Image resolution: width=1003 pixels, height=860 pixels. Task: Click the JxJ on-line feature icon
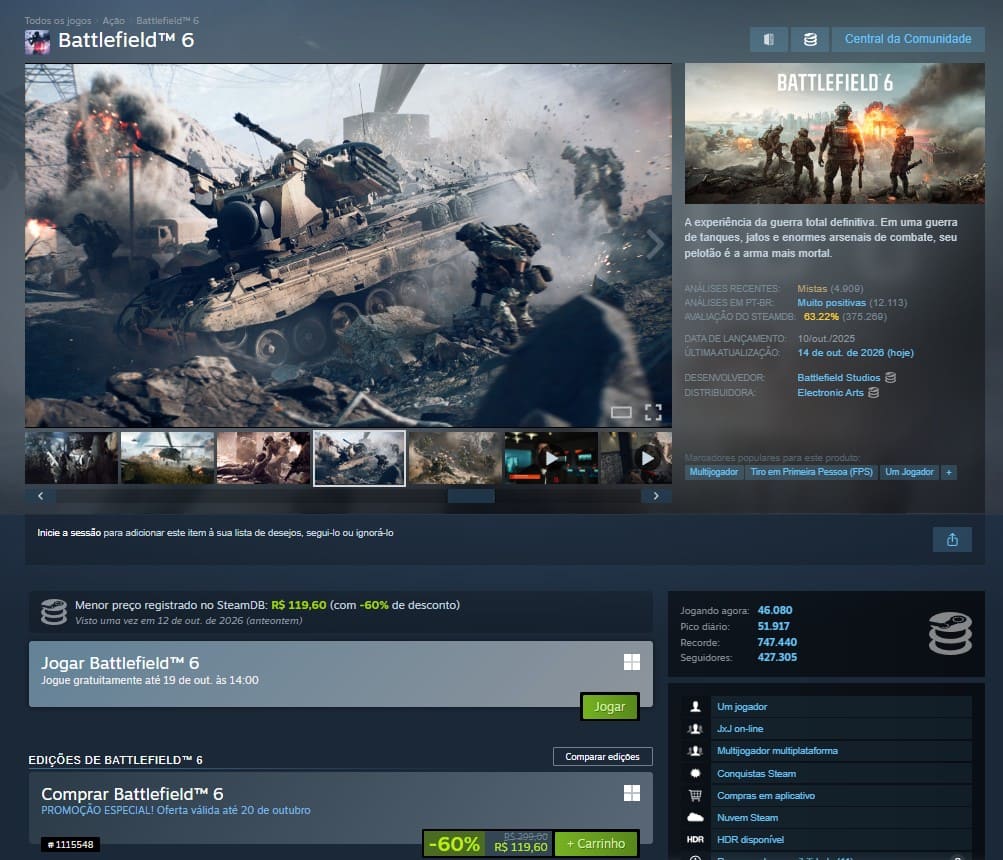click(695, 729)
